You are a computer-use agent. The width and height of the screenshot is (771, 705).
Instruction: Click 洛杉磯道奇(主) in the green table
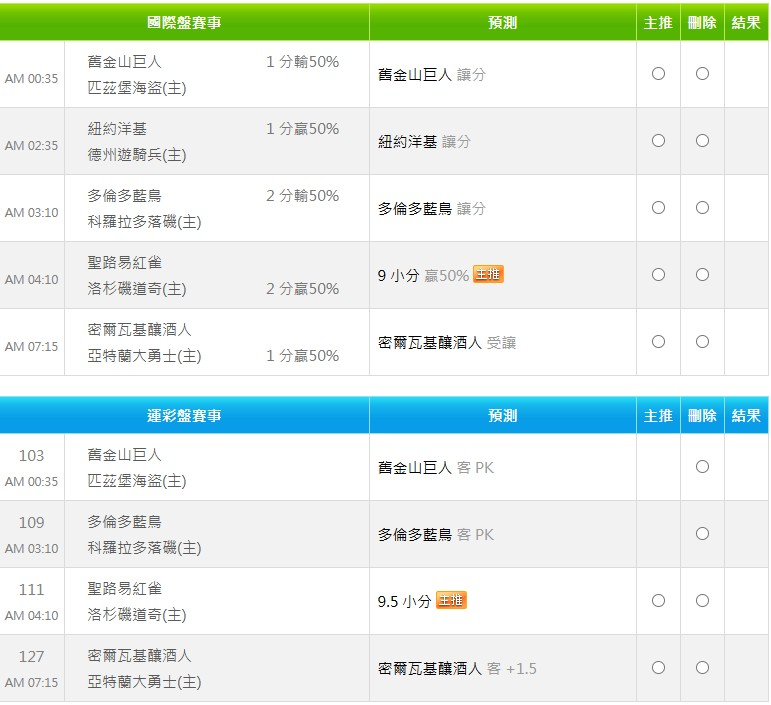point(137,289)
